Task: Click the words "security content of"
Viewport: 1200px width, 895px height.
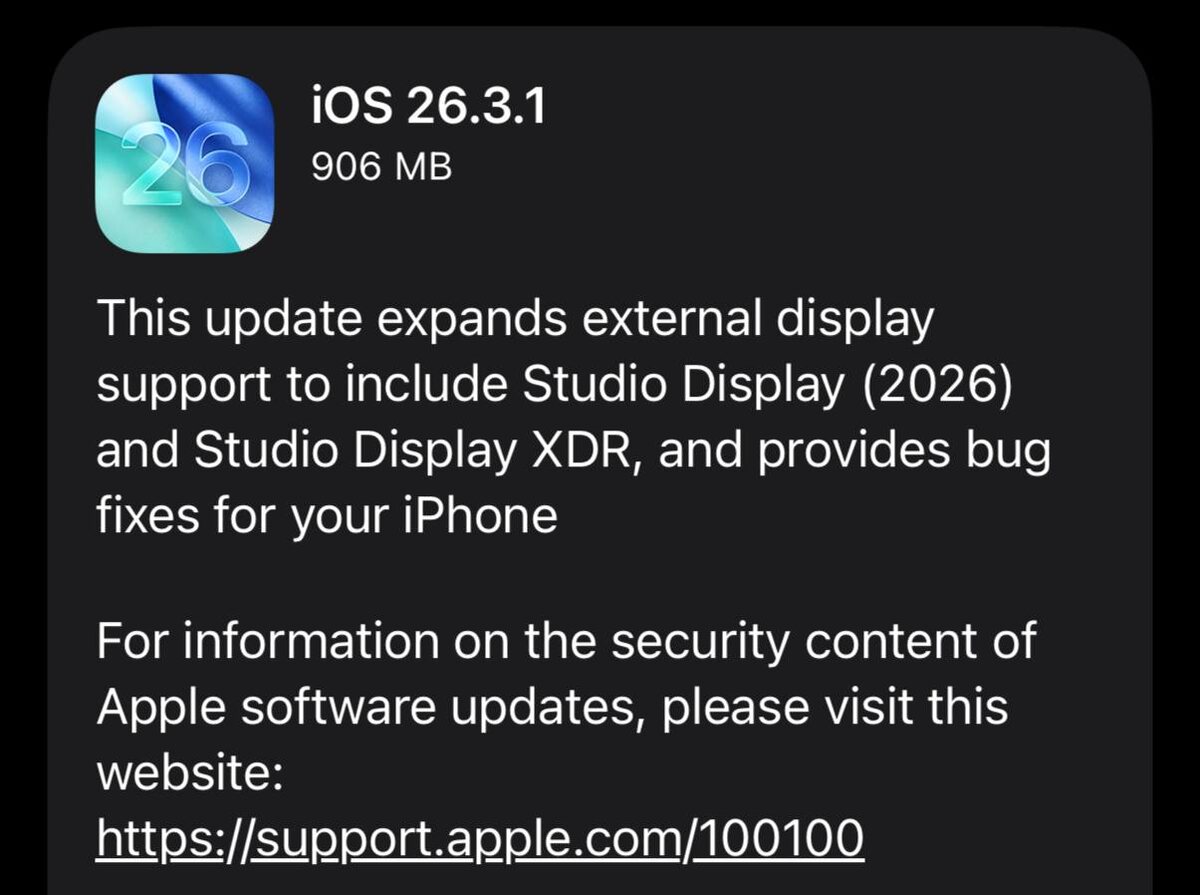Action: coord(824,642)
